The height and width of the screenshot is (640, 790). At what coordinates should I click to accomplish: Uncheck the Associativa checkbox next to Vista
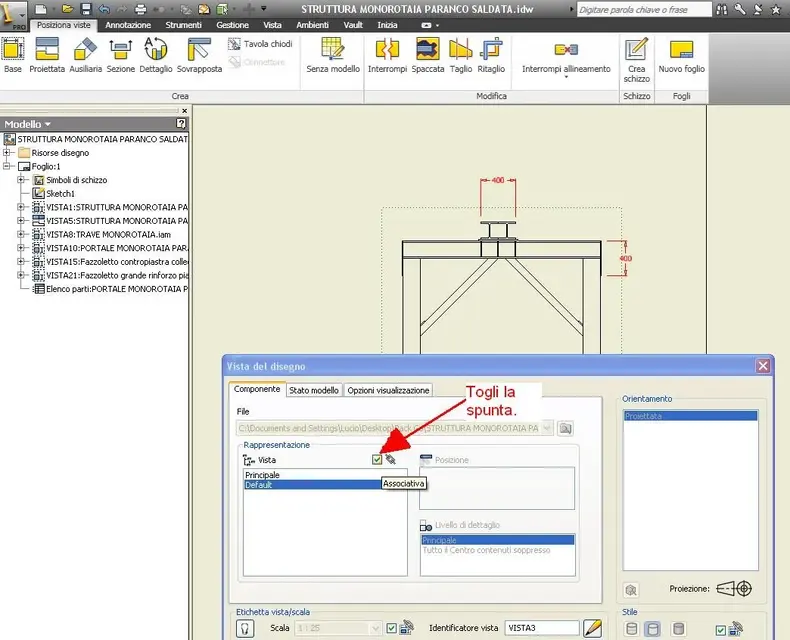click(x=377, y=459)
